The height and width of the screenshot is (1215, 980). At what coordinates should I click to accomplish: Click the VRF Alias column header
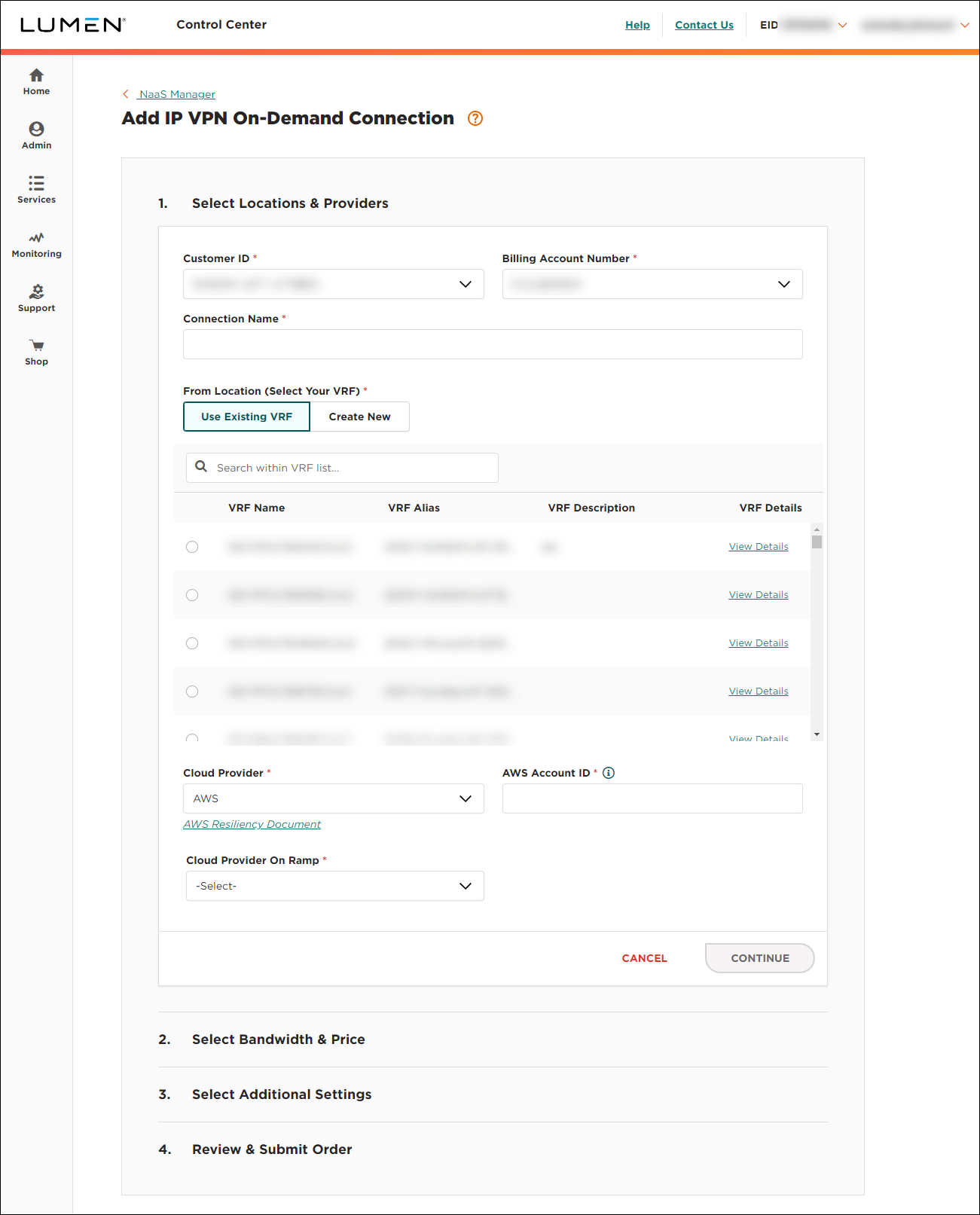coord(414,508)
